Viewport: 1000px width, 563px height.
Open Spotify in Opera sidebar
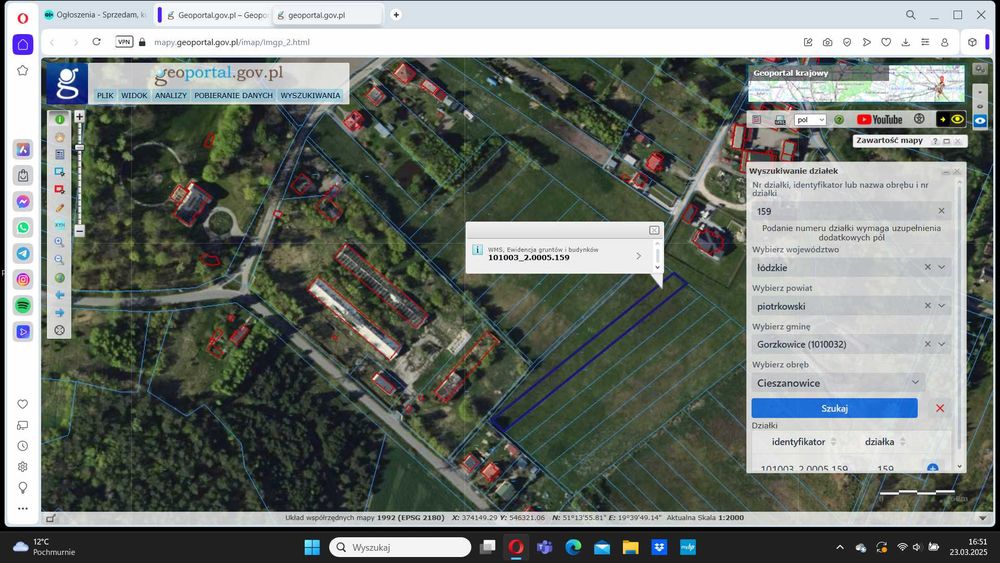tap(23, 305)
